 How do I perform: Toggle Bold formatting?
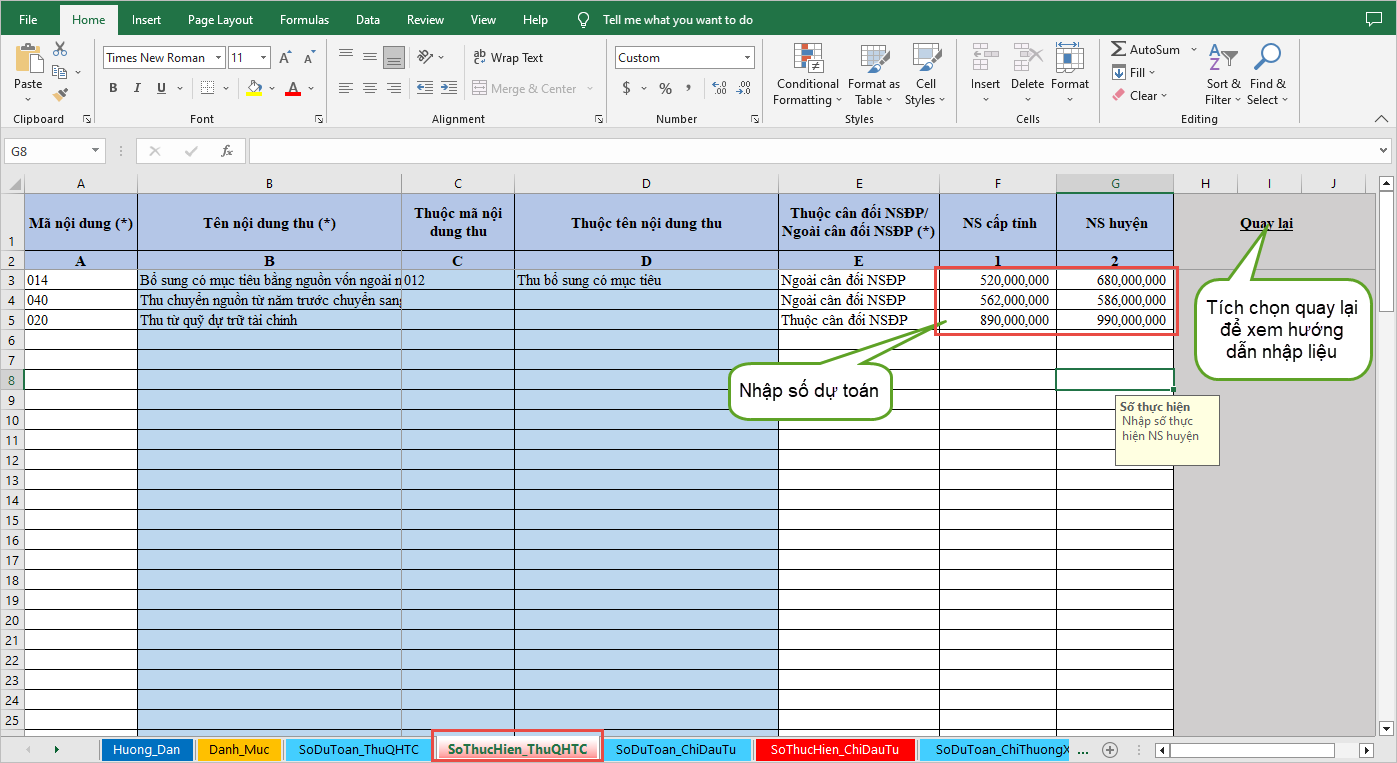coord(113,88)
